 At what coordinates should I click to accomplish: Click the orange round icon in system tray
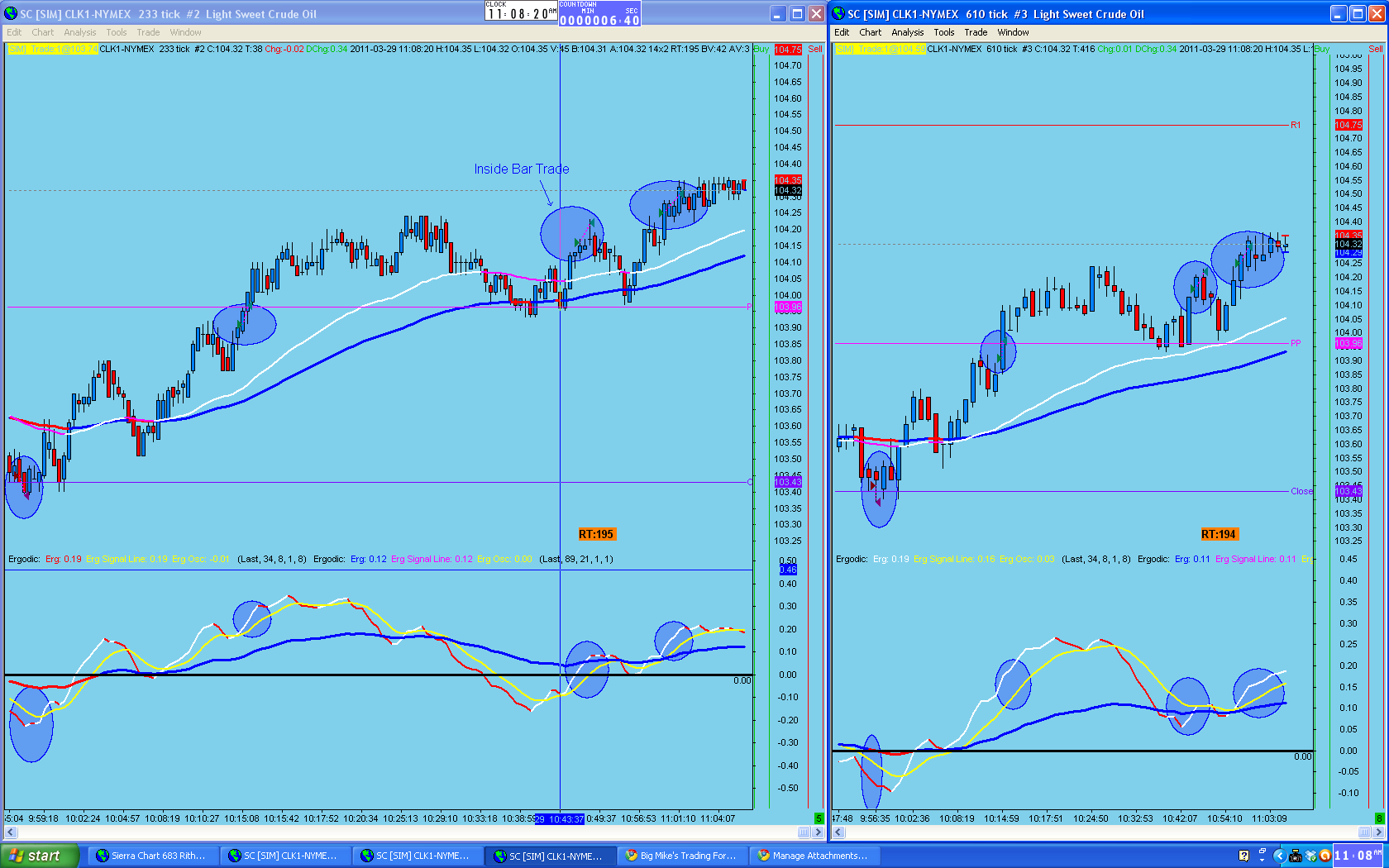pyautogui.click(x=1325, y=856)
